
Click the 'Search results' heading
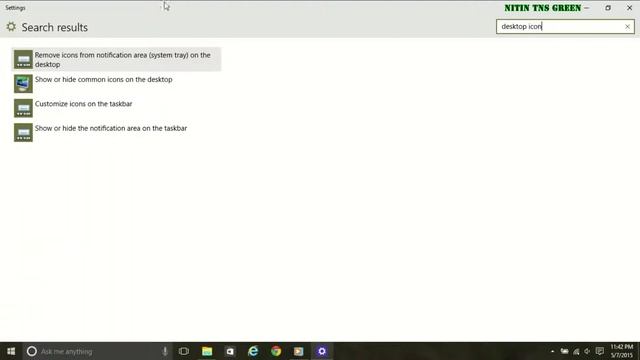pyautogui.click(x=55, y=27)
